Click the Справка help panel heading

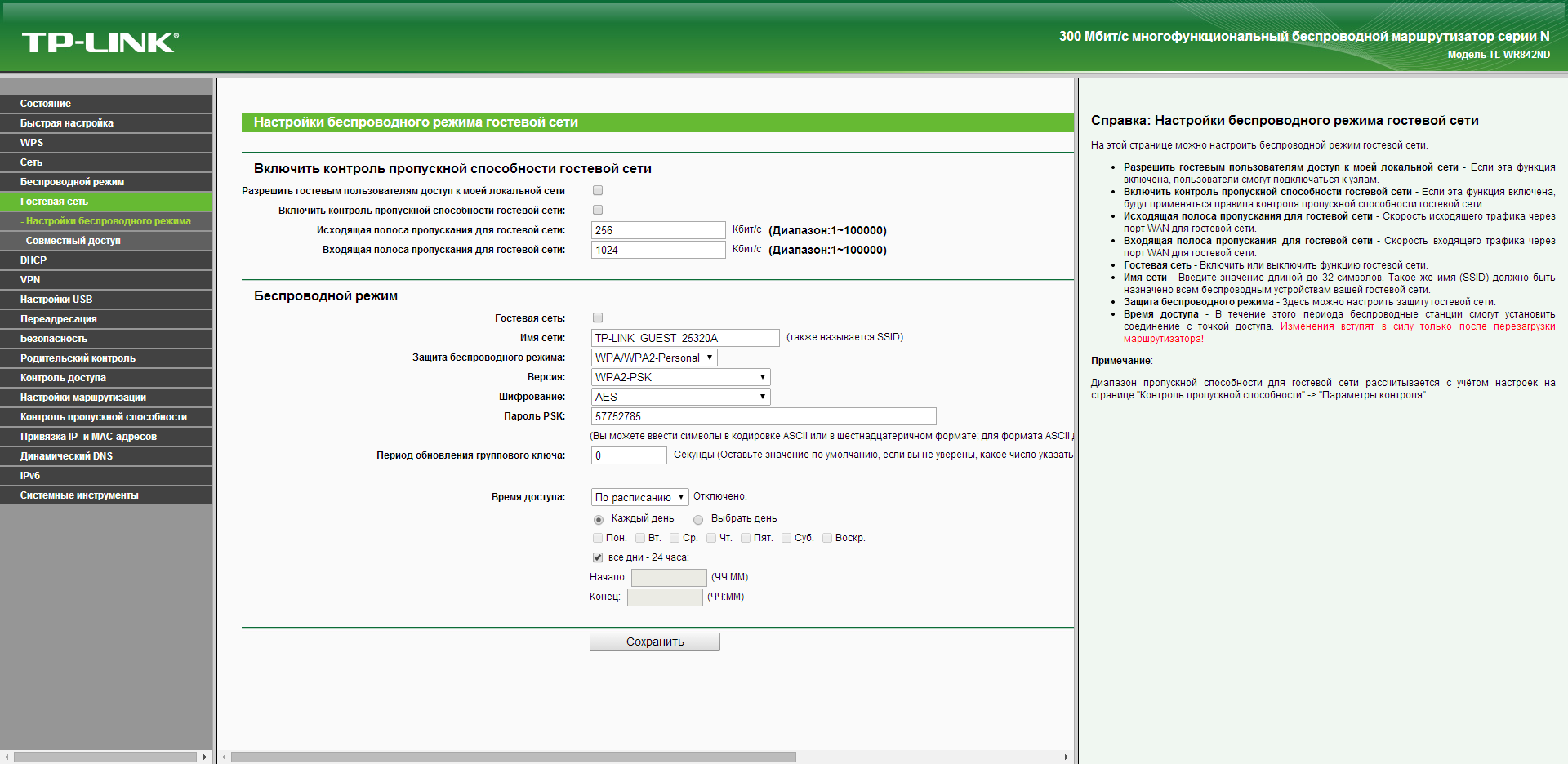(x=1285, y=120)
